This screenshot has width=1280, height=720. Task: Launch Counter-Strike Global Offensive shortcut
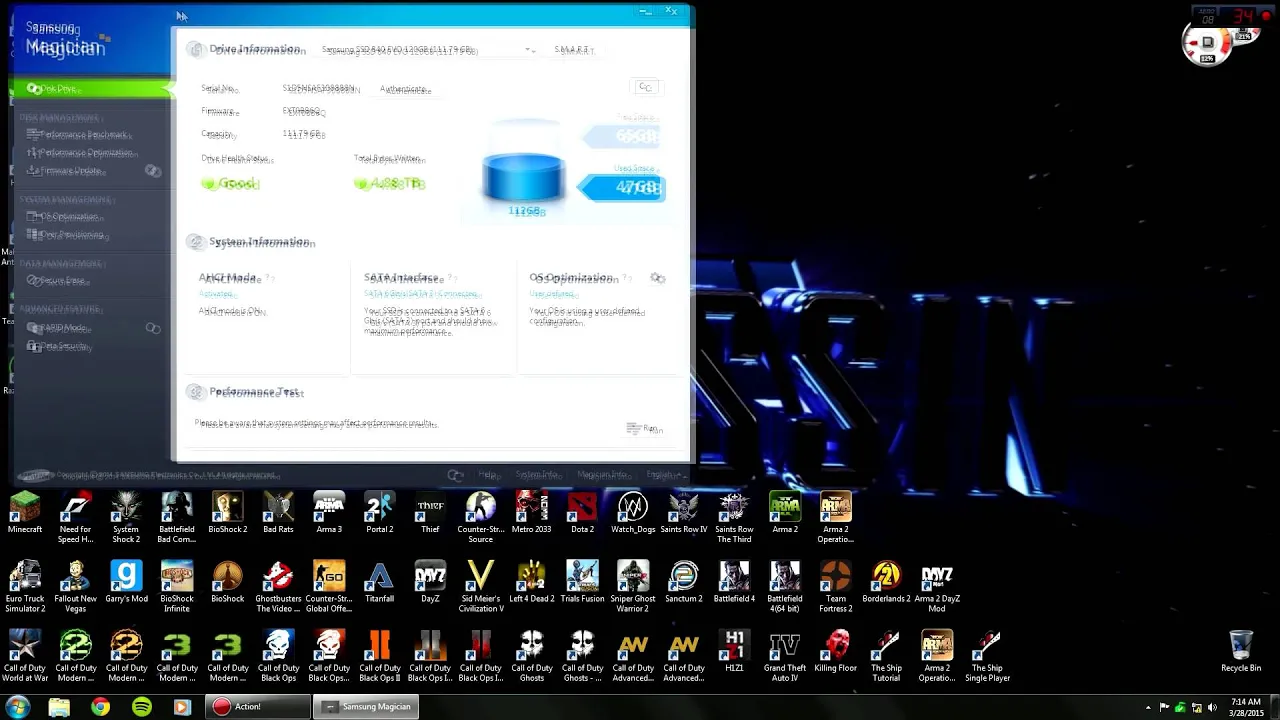click(x=329, y=587)
